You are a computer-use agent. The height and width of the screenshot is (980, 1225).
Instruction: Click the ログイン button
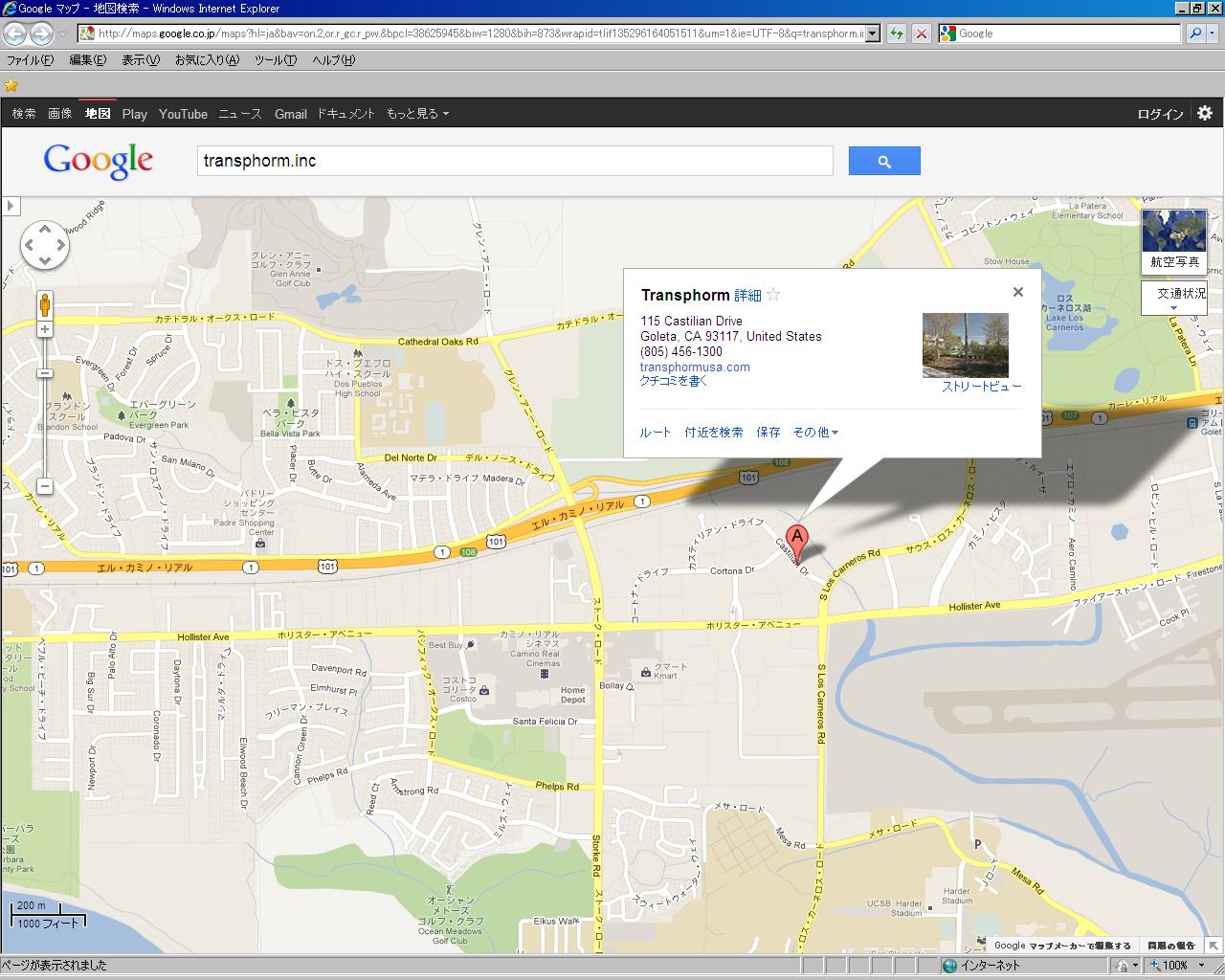click(1160, 114)
